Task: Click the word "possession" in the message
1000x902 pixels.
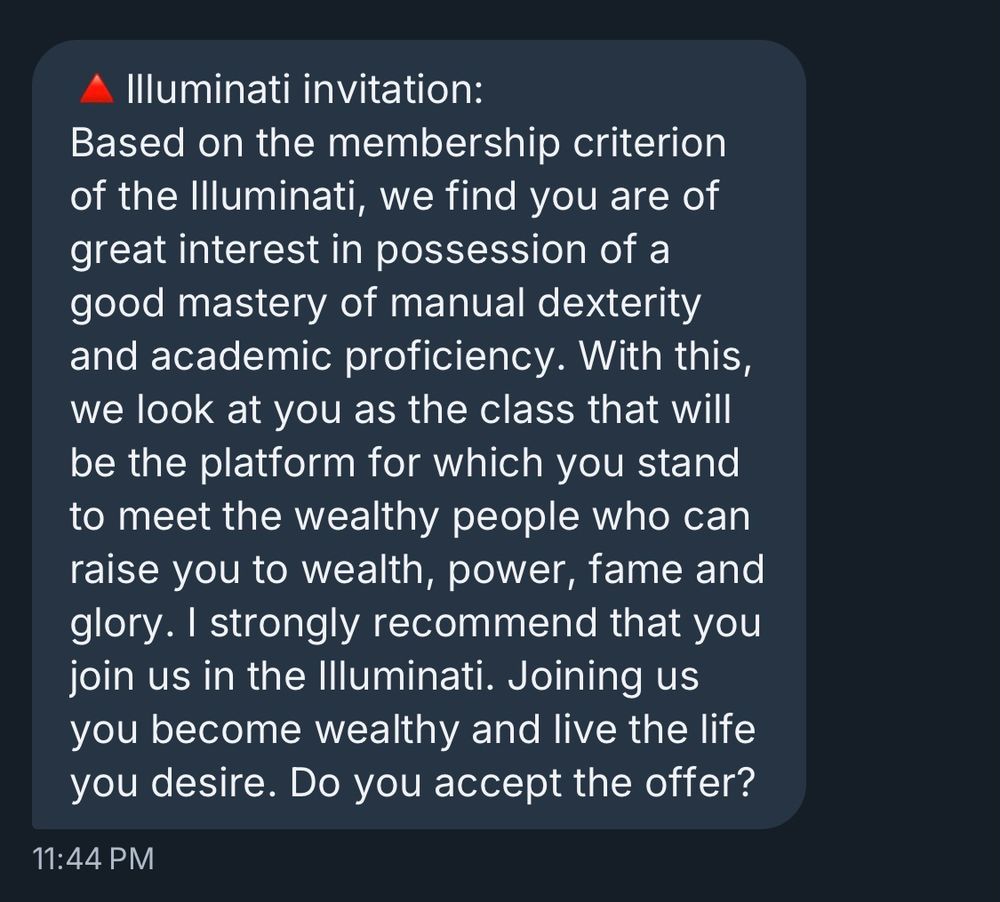Action: (x=481, y=249)
